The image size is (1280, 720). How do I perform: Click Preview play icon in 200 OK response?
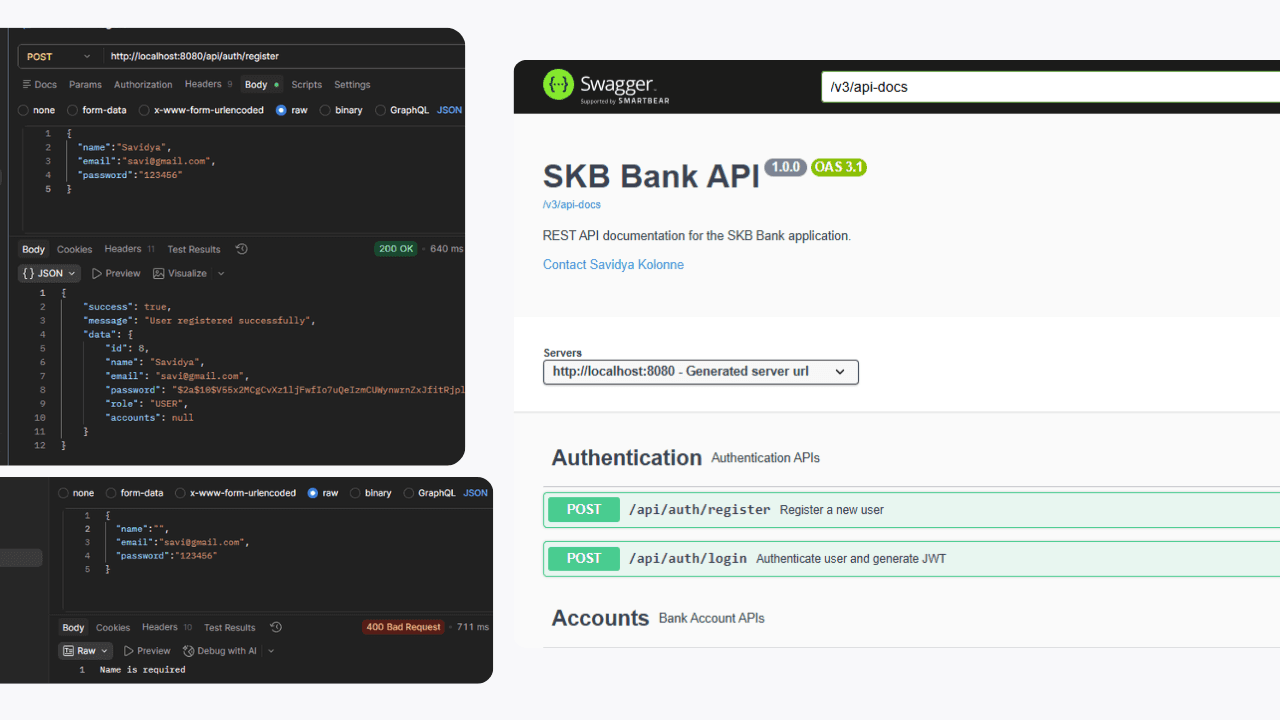point(97,273)
